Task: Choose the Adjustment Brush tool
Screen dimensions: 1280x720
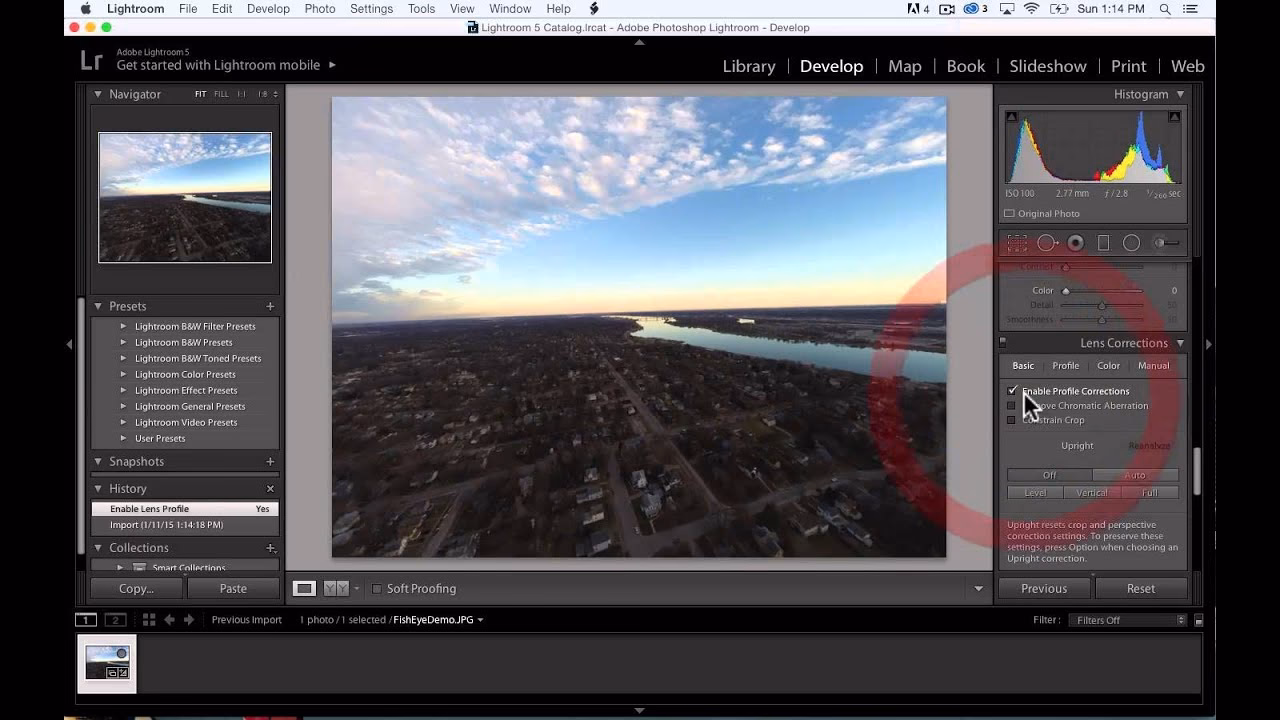Action: [1165, 243]
